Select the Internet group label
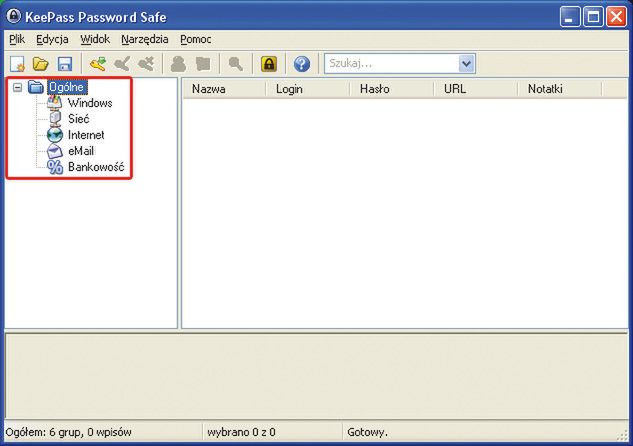The height and width of the screenshot is (446, 633). coord(86,135)
